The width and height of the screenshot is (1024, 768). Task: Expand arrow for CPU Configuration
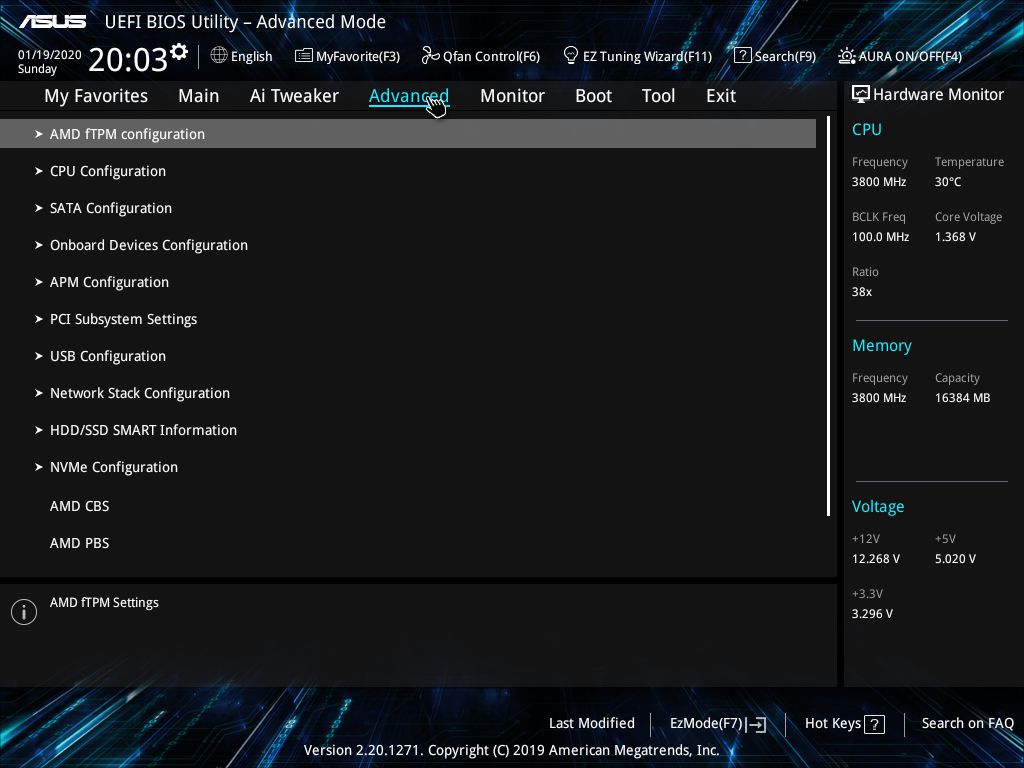[x=39, y=171]
